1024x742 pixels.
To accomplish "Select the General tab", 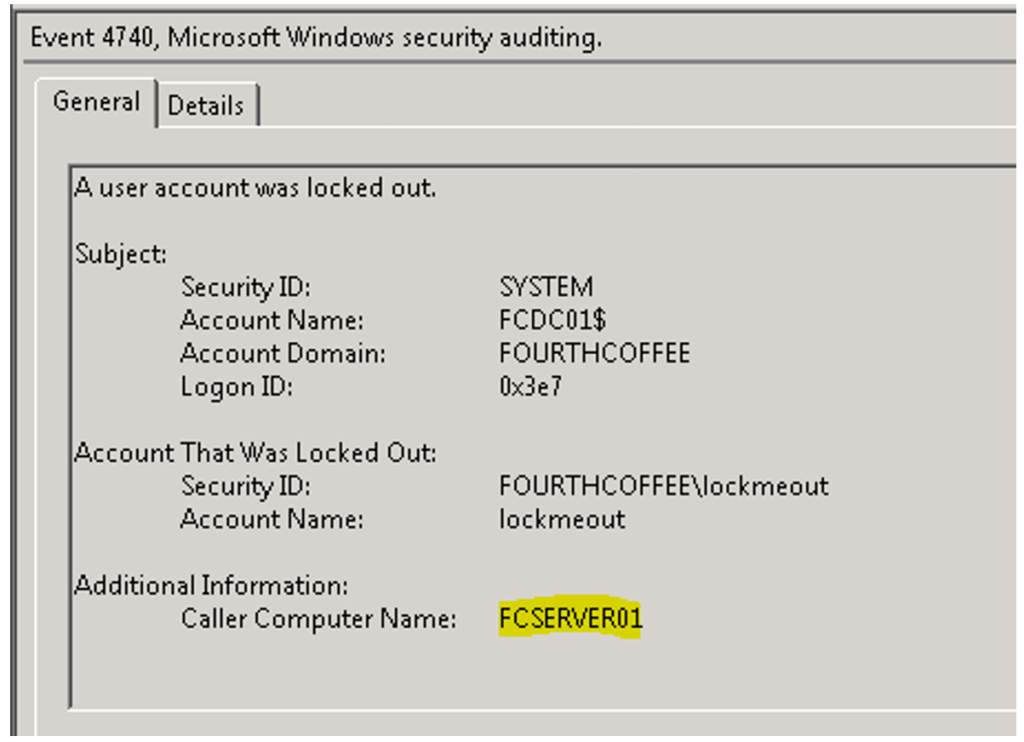I will 96,102.
